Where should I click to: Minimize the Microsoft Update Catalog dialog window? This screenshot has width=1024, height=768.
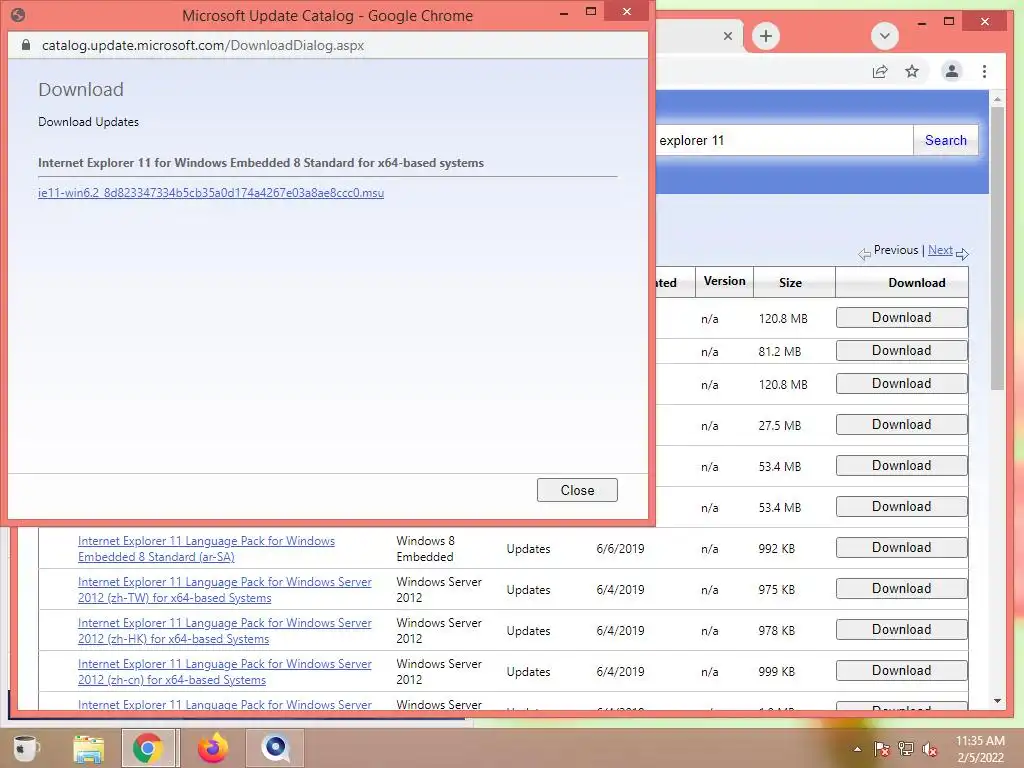(x=564, y=12)
